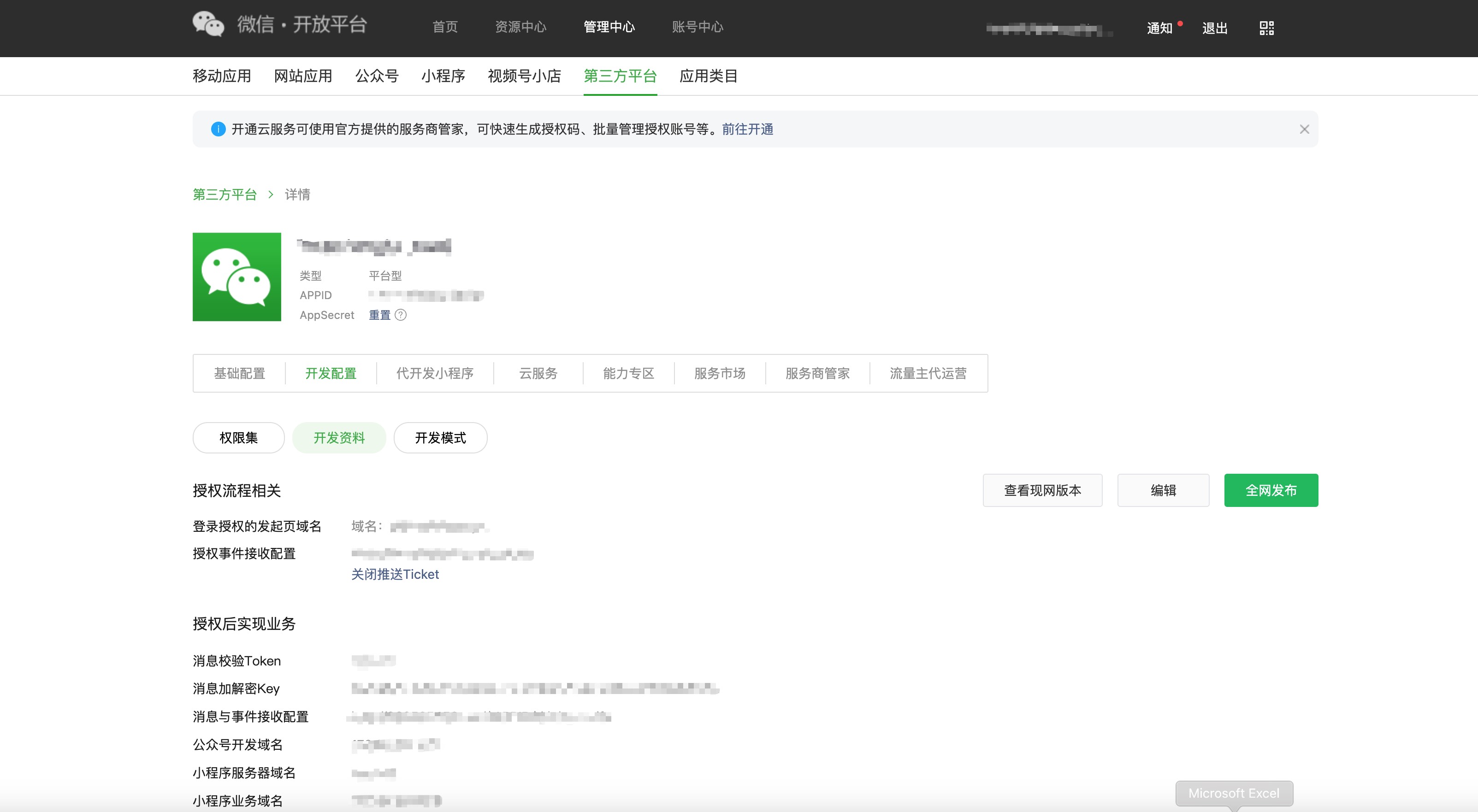Dismiss the cloud service info banner
The width and height of the screenshot is (1478, 812).
(x=1304, y=129)
